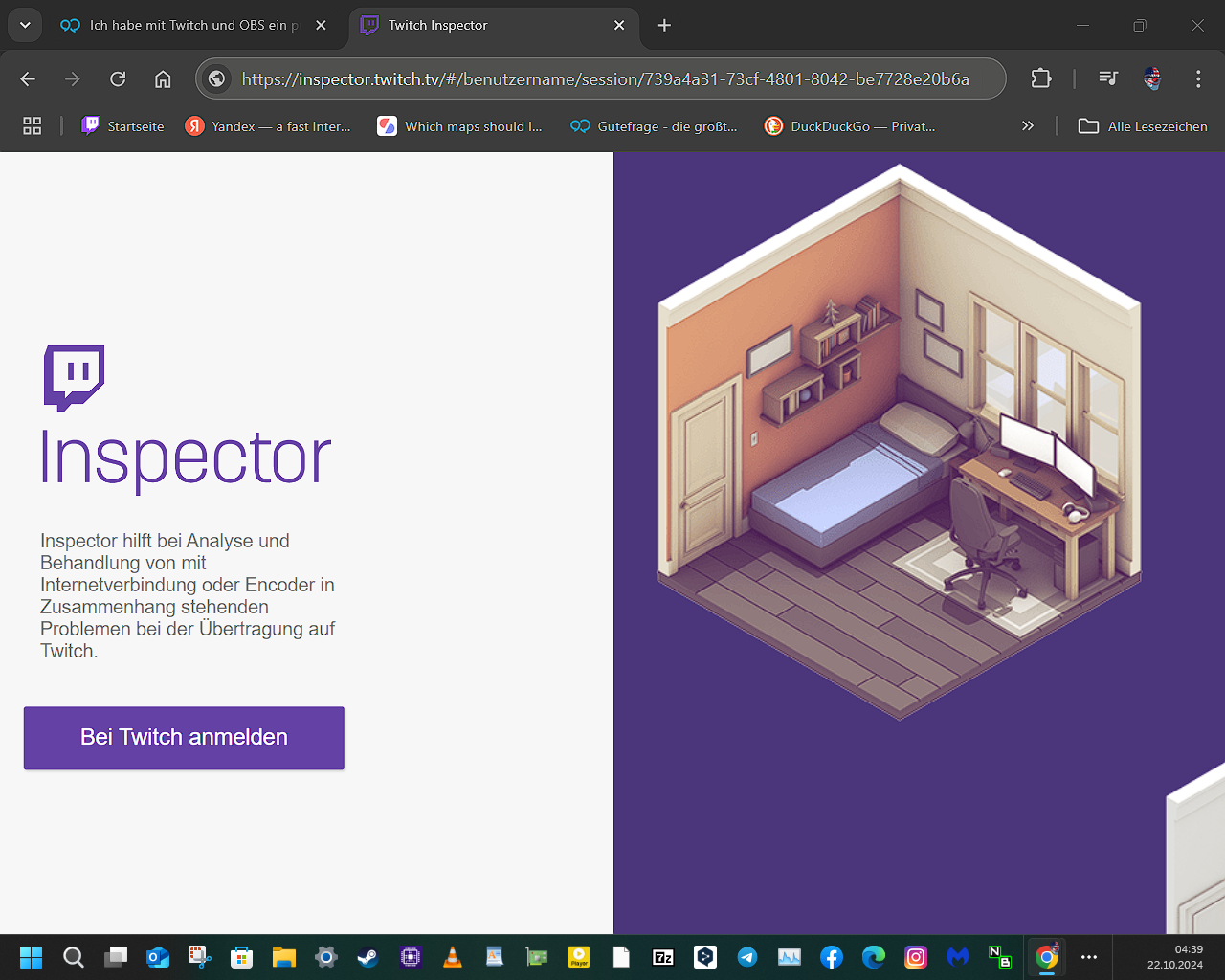Screen dimensions: 1225x980
Task: Open the browser three-dot menu
Action: coord(1197,79)
